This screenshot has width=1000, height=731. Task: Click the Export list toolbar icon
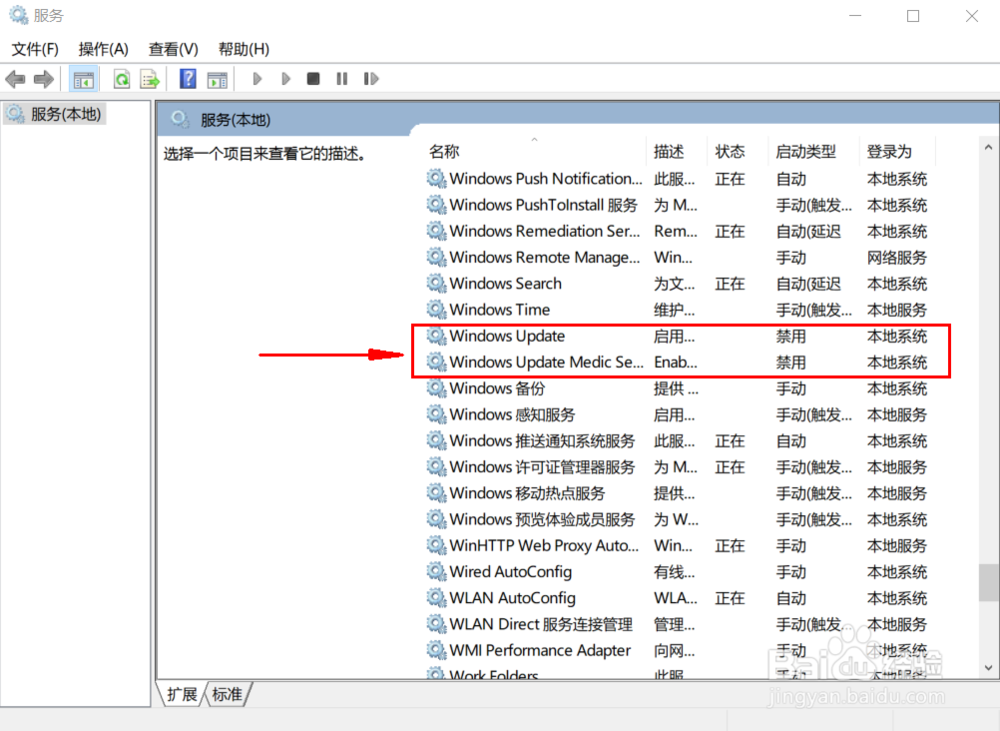[x=150, y=79]
